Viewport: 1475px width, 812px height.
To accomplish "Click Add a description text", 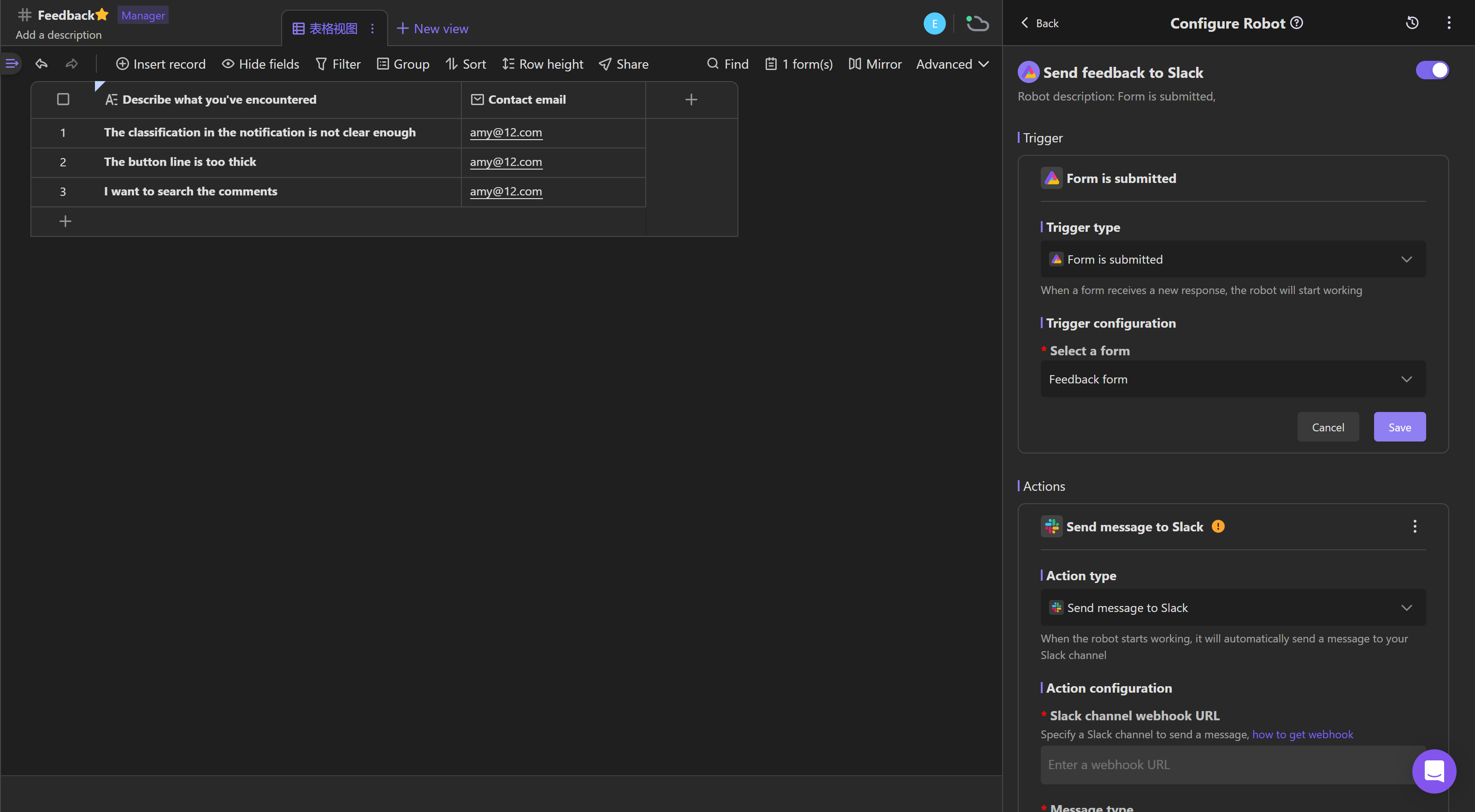I will point(59,35).
